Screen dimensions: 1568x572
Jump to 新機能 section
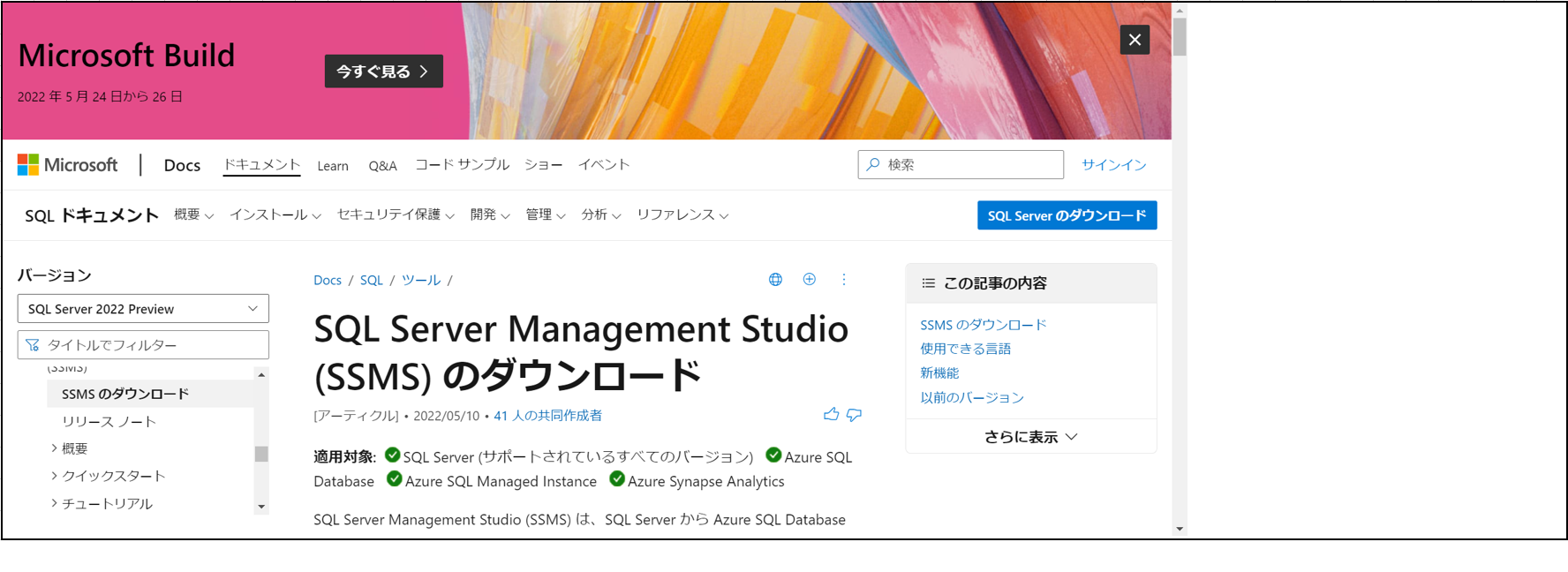(939, 373)
